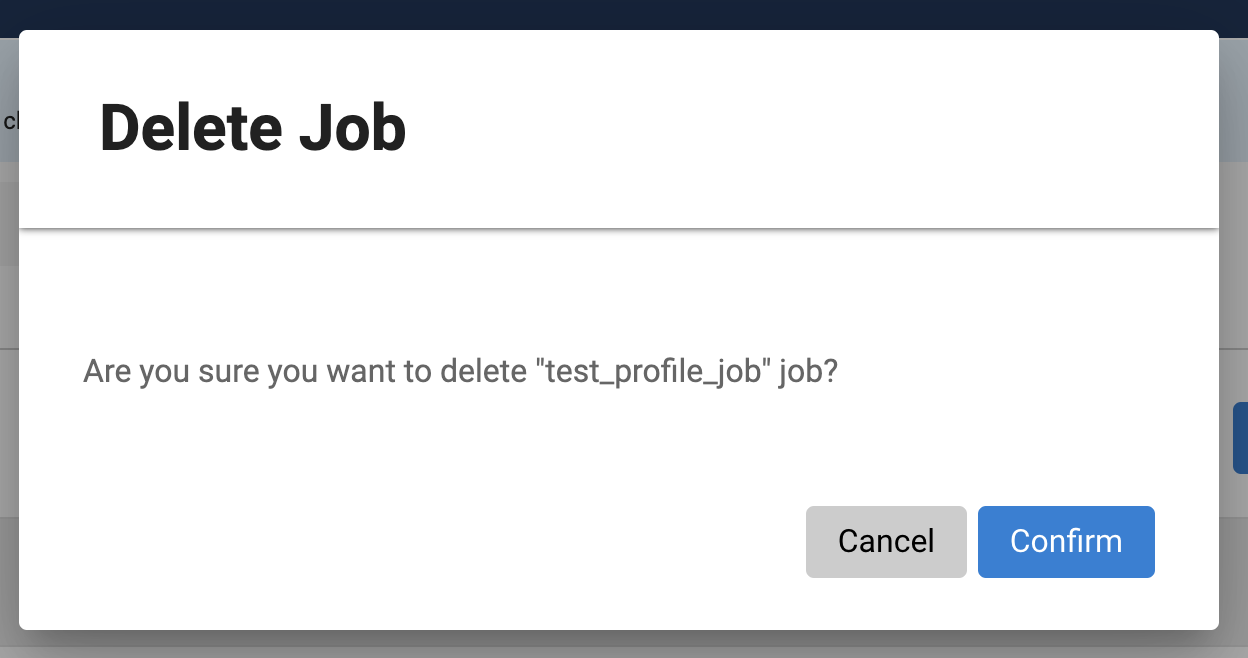The height and width of the screenshot is (658, 1248).
Task: Click blank dialog space right of the message
Action: (x=1020, y=372)
